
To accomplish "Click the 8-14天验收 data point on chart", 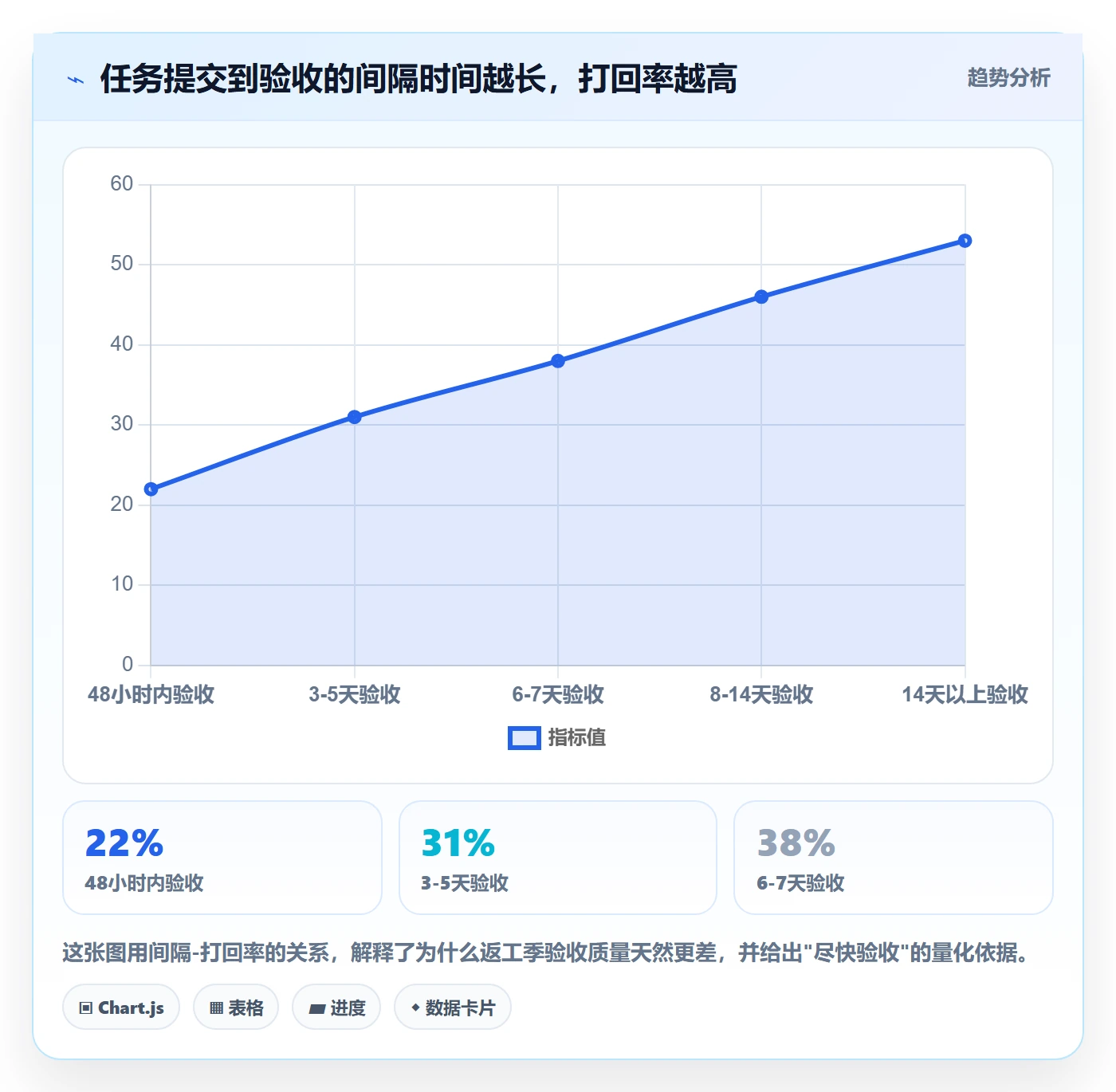I will click(x=761, y=297).
